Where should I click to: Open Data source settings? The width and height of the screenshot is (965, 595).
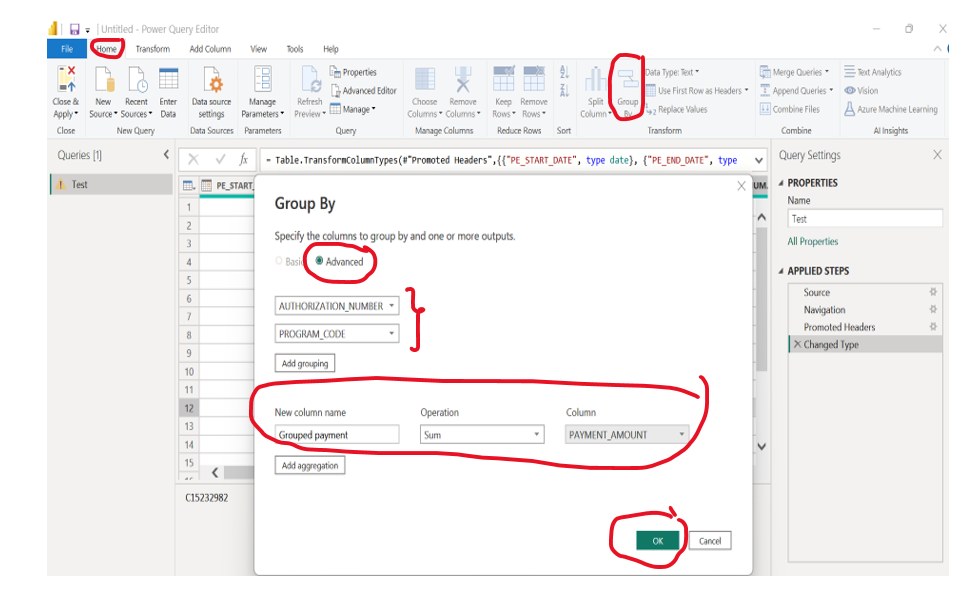pos(212,80)
